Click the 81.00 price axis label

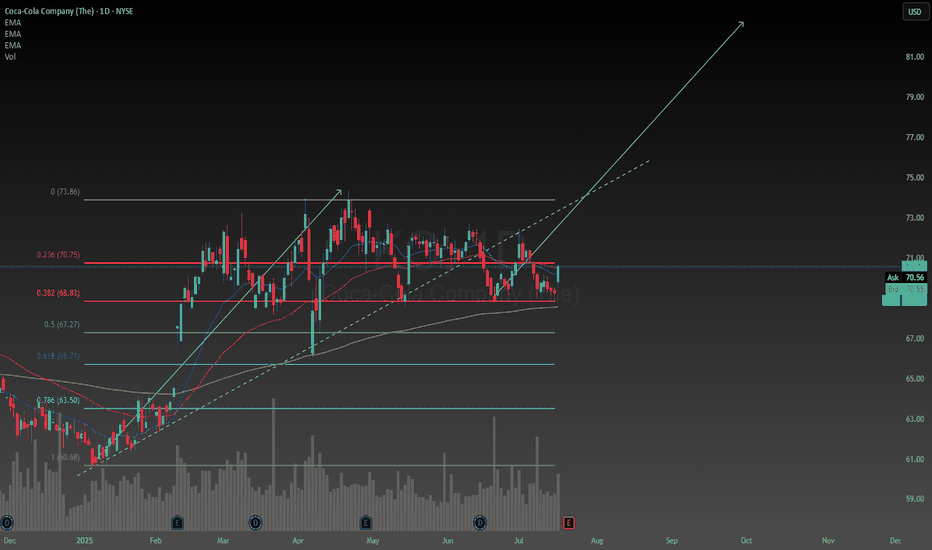[x=915, y=57]
